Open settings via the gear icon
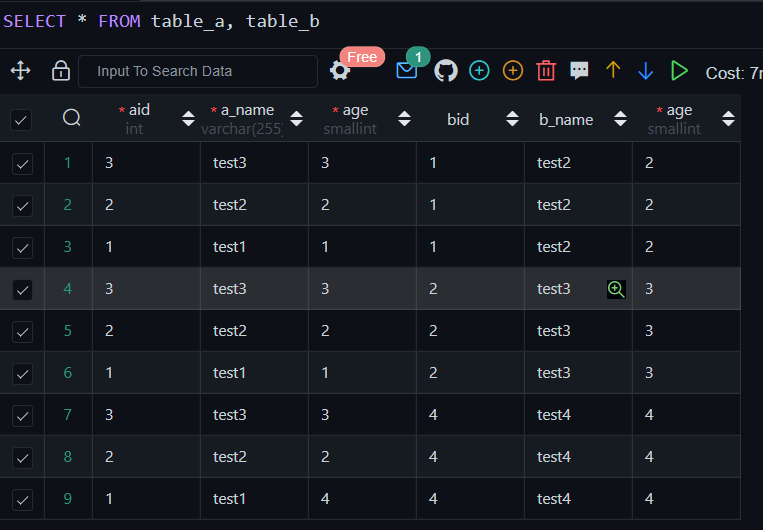 point(340,71)
